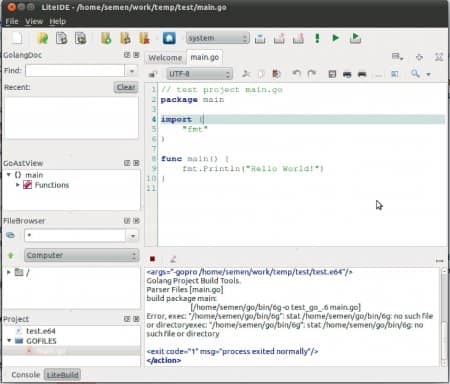This screenshot has width=450, height=384.
Task: Expand the root / folder in FileBrowser
Action: (x=9, y=272)
